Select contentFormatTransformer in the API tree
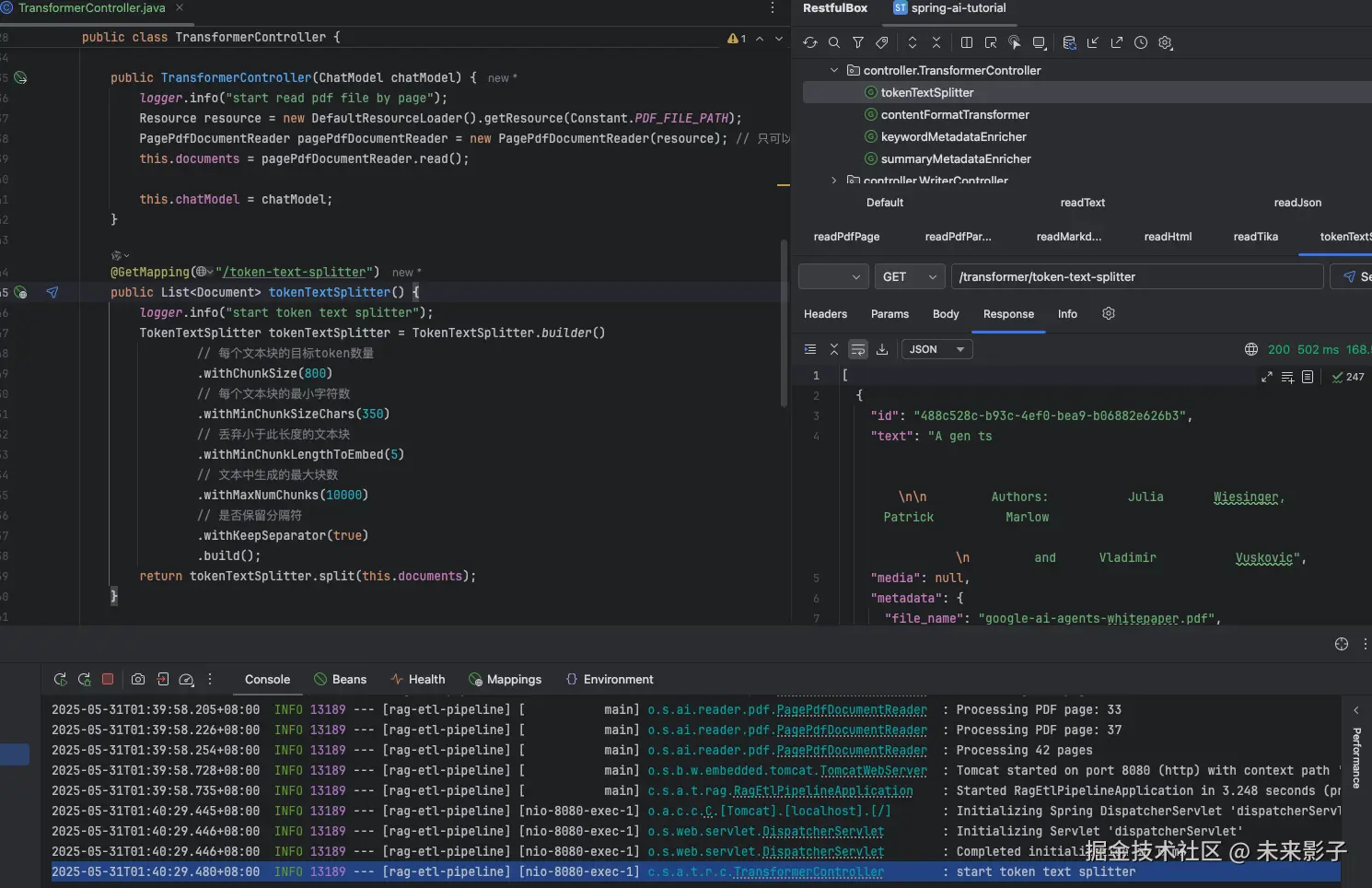This screenshot has width=1372, height=888. (954, 114)
